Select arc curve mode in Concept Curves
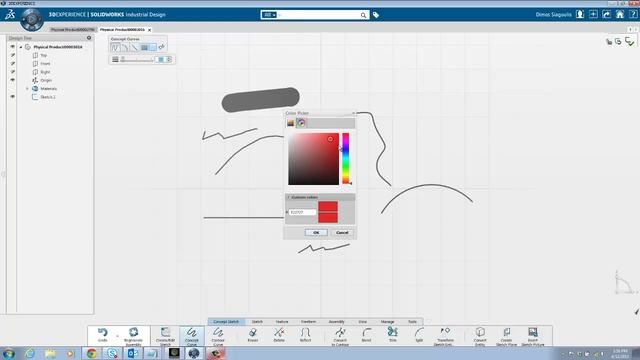This screenshot has height=360, width=640. (124, 47)
